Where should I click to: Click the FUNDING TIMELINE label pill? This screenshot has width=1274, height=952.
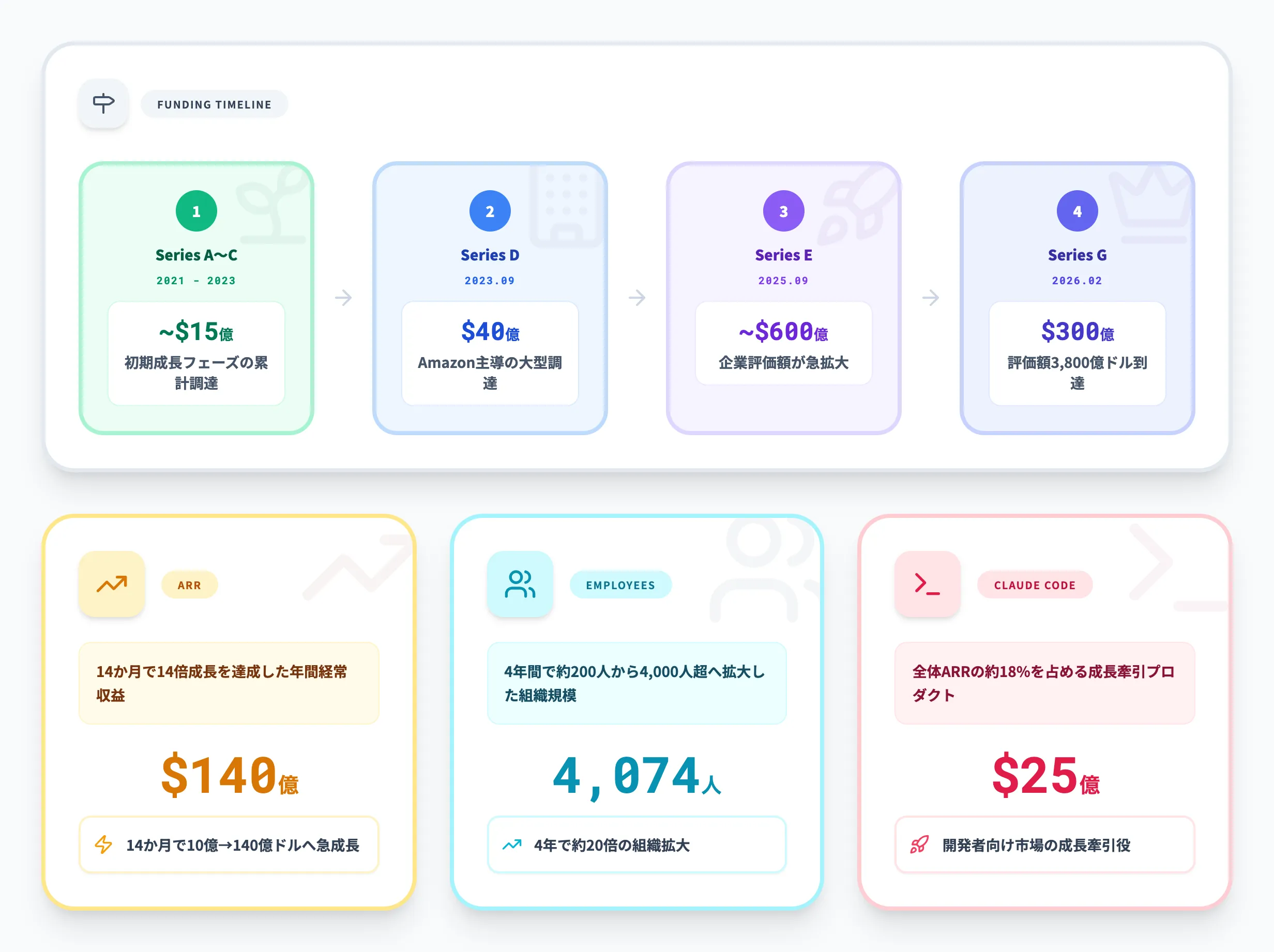click(x=214, y=104)
